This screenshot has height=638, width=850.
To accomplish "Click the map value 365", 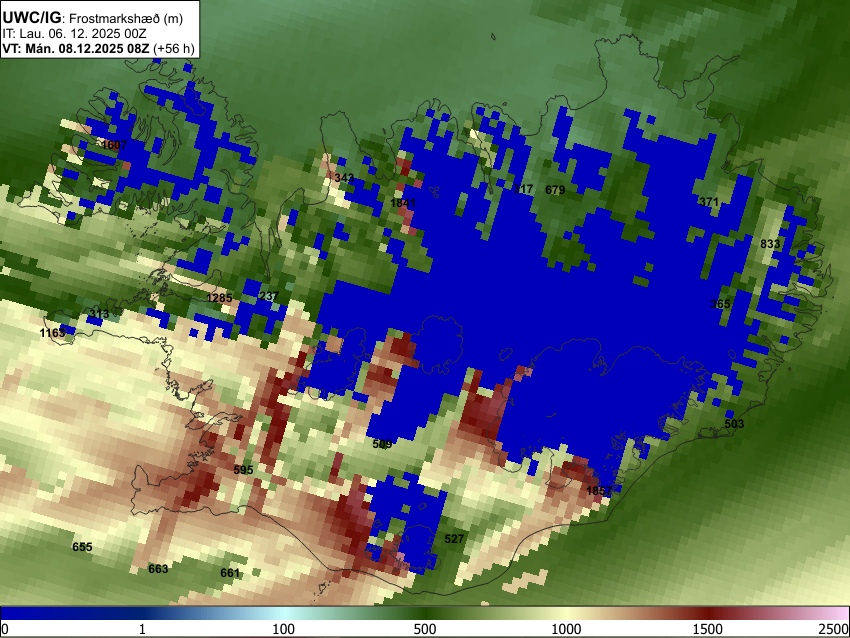I will 720,304.
